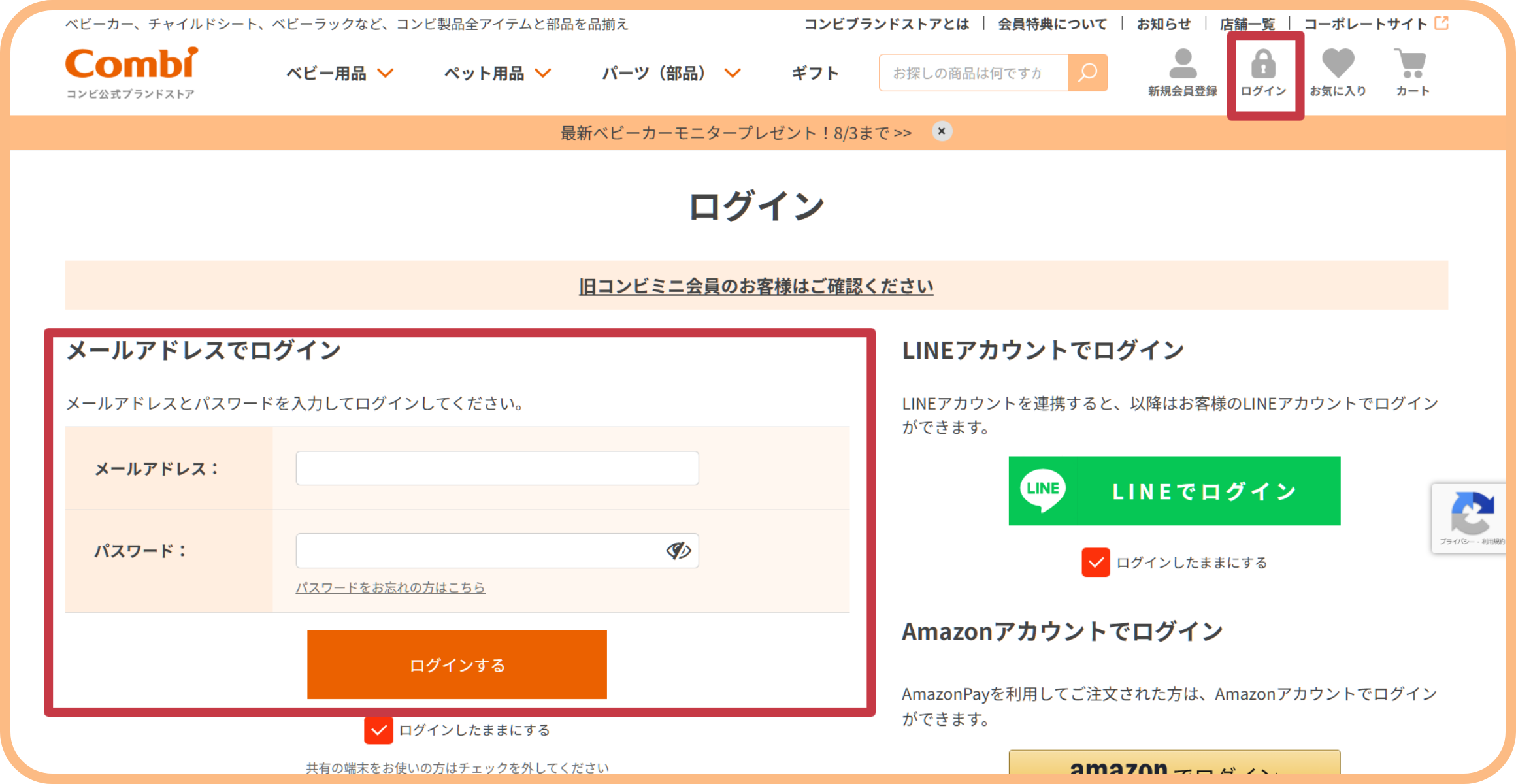This screenshot has width=1516, height=784.
Task: Open お気に入り with the heart icon
Action: 1338,63
